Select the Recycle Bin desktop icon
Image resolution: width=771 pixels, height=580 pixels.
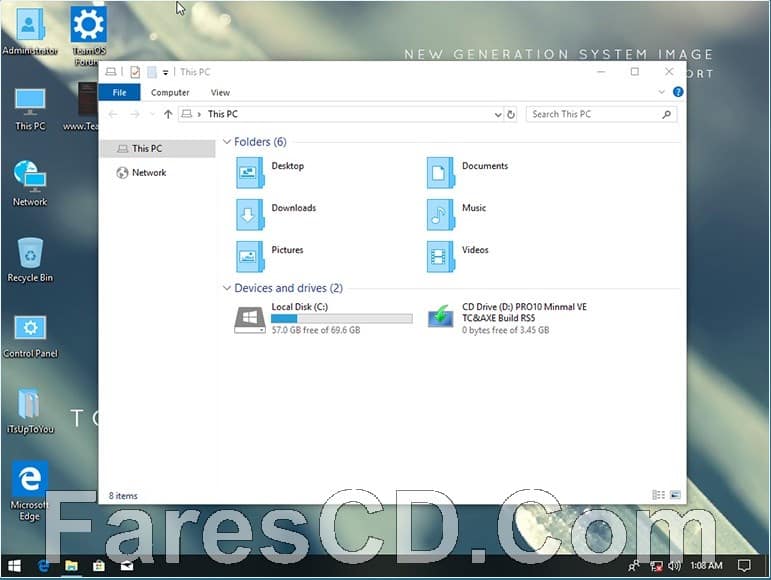30,260
